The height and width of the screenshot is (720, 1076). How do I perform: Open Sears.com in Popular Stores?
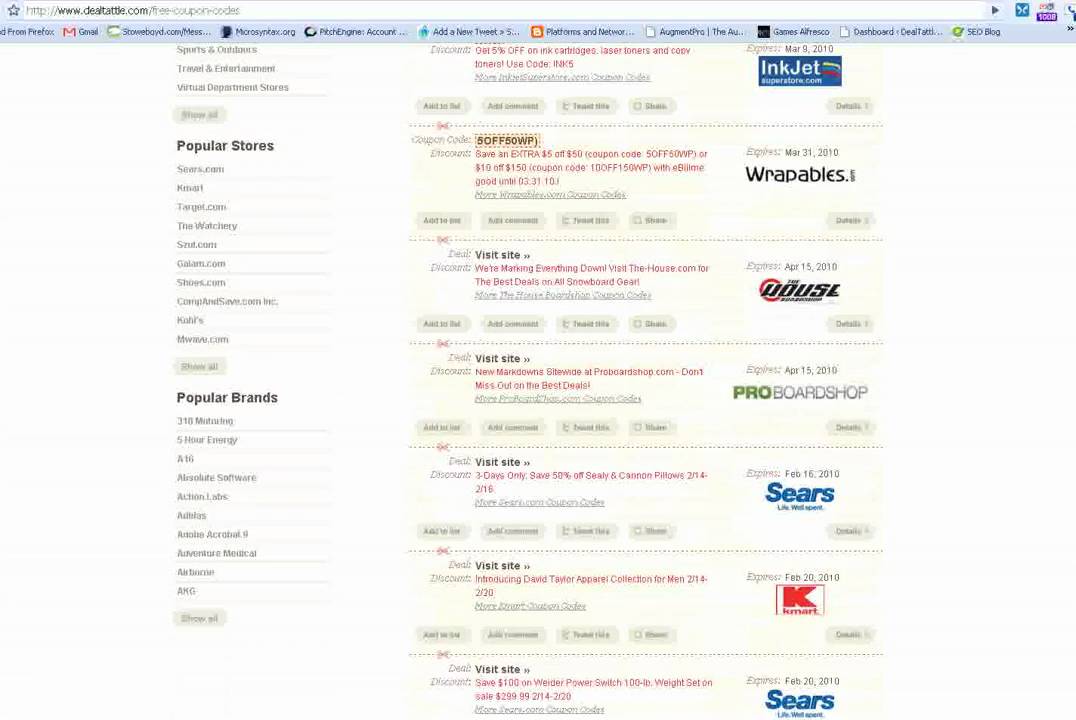(x=200, y=169)
